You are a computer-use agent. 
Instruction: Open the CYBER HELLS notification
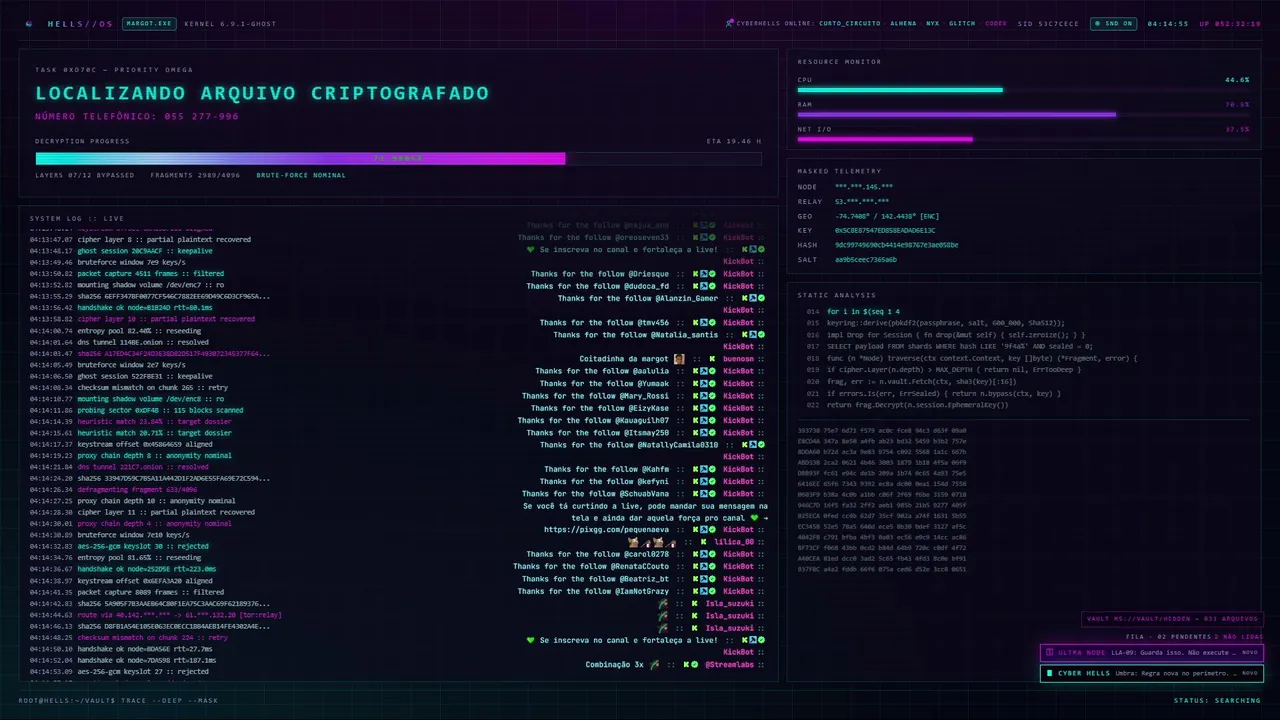(1151, 674)
